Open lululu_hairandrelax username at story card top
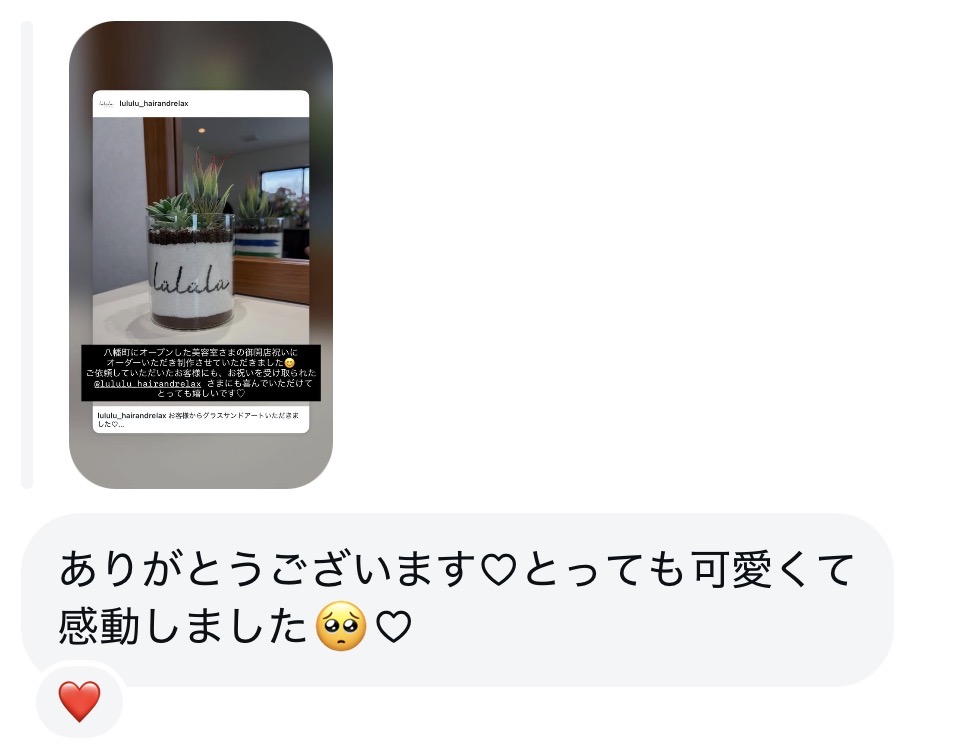 tap(153, 104)
